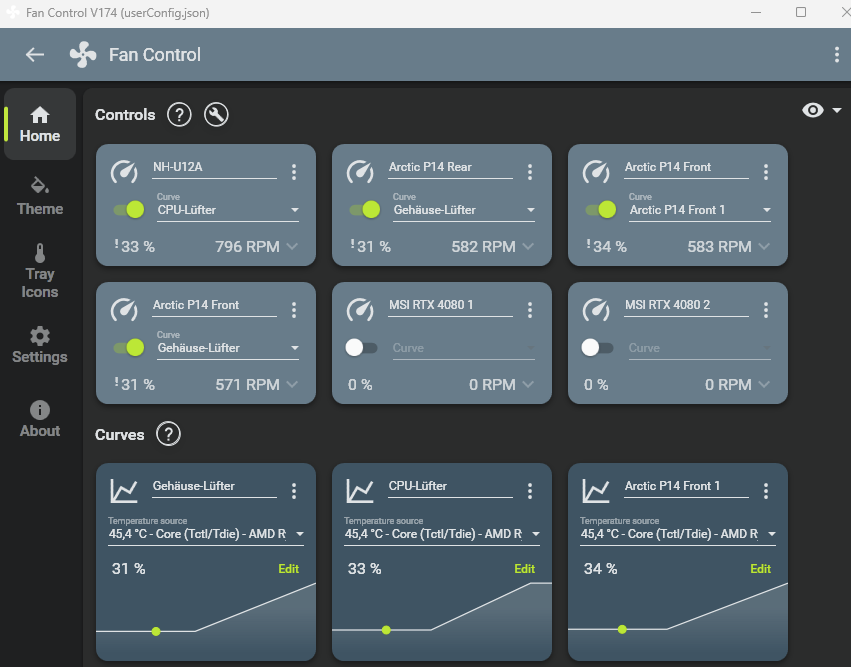The width and height of the screenshot is (851, 667).
Task: Open CPU-Lüfter curve temperature source dropdown
Action: (442, 534)
